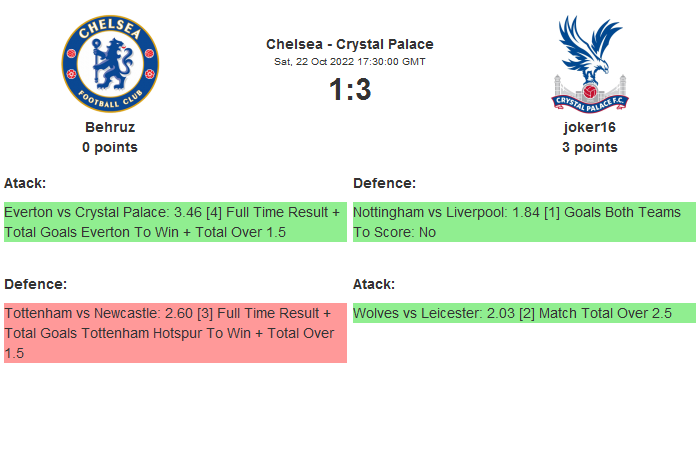The image size is (700, 460).
Task: Click the Atack heading above the Wolves bet
Action: (374, 284)
